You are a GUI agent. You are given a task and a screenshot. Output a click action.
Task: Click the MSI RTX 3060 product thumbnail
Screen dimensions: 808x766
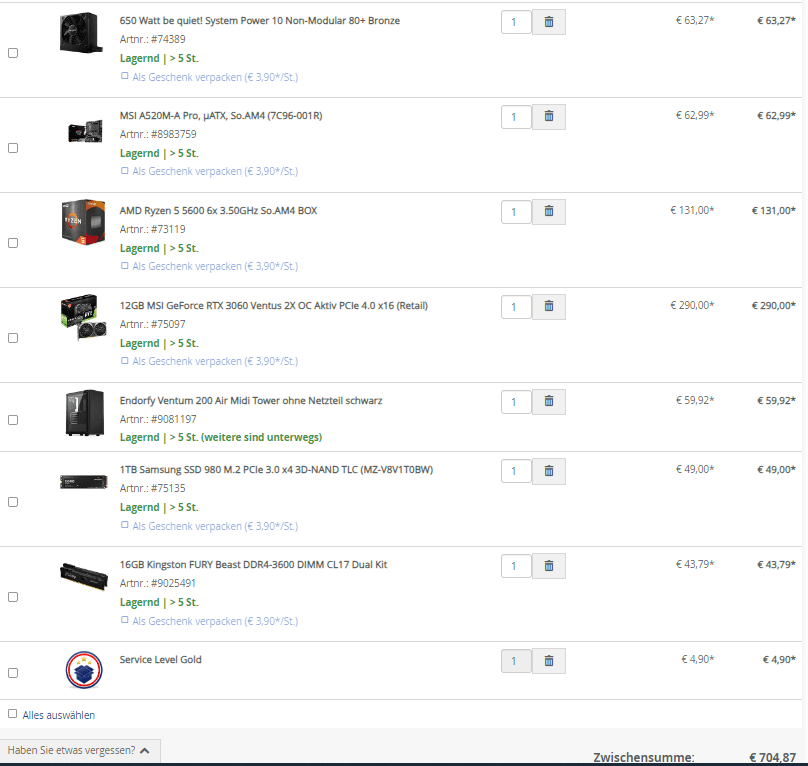[x=83, y=317]
